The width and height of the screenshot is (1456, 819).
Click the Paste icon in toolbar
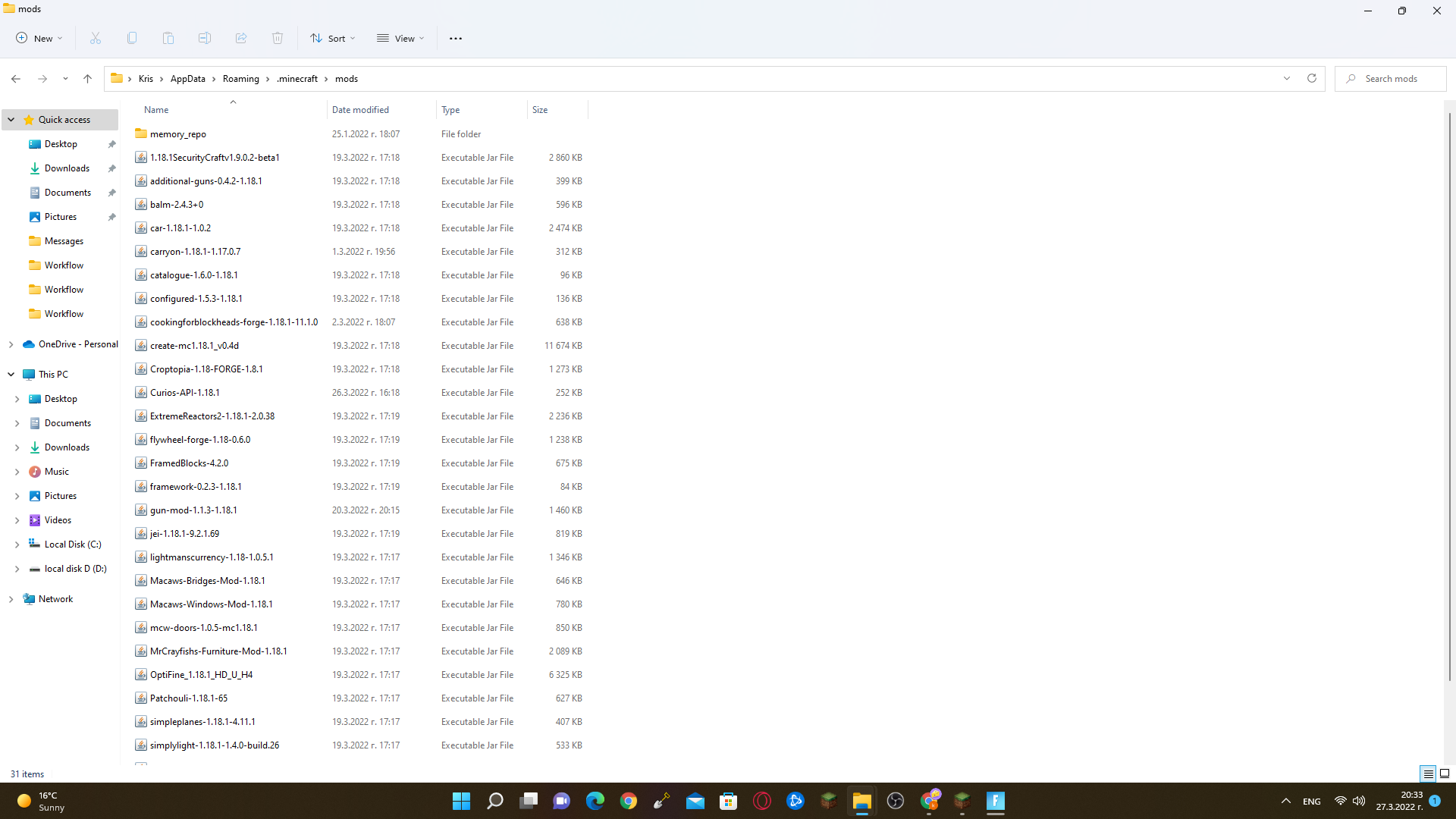pos(168,38)
